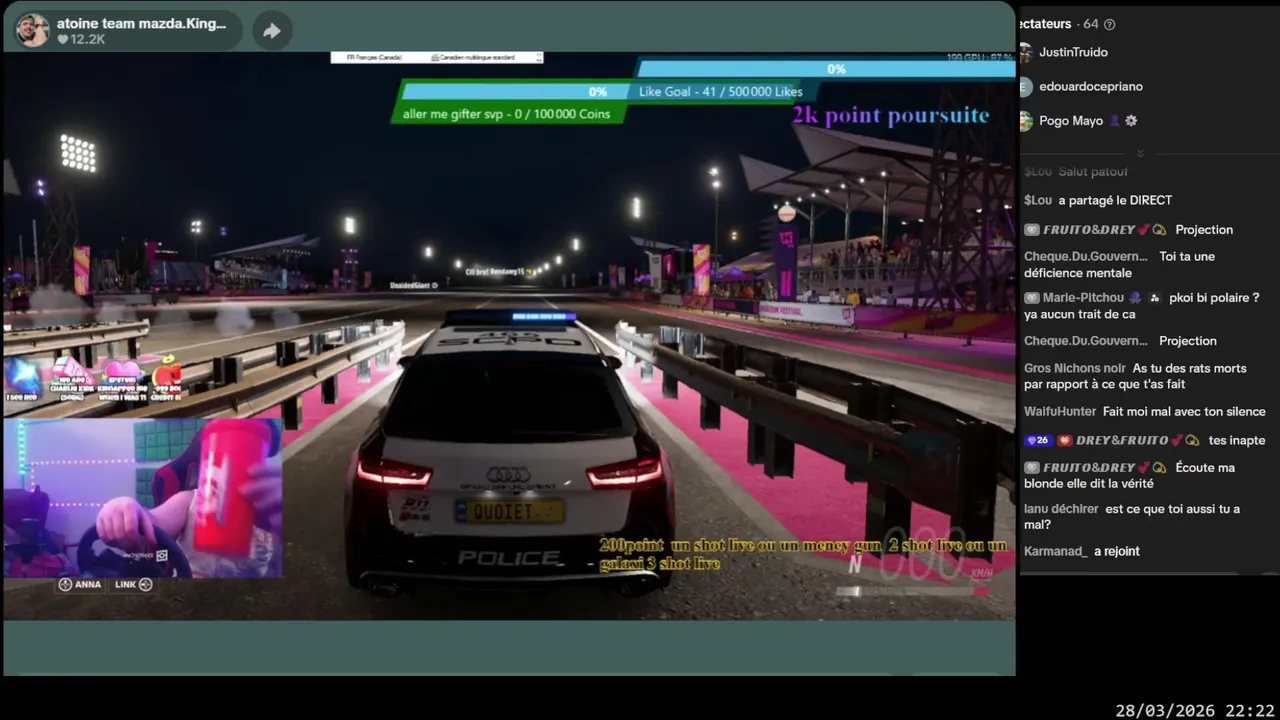Open WaifuHunter's username in chat
The height and width of the screenshot is (720, 1280).
[1060, 411]
